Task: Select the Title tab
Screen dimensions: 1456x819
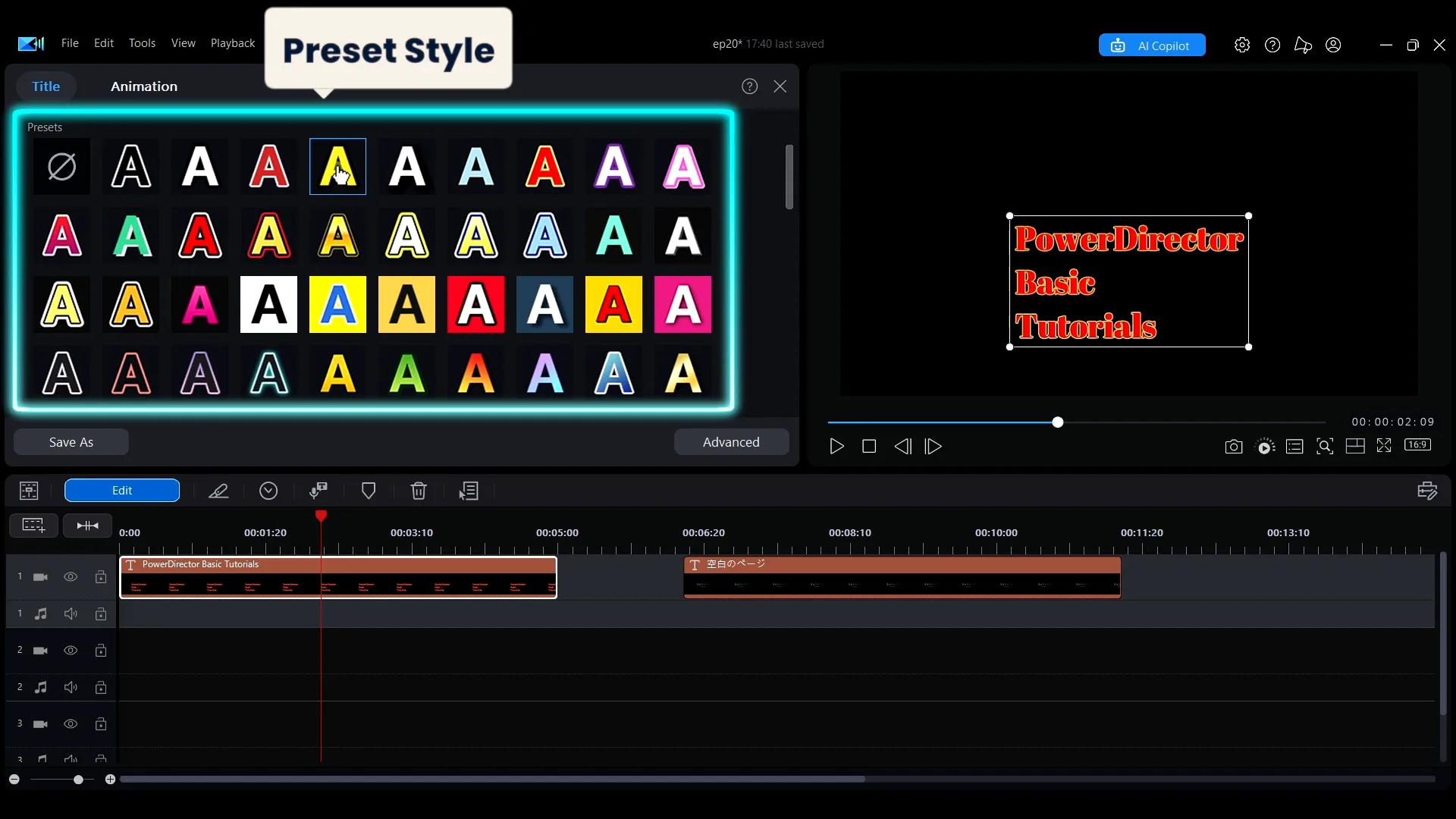Action: point(45,86)
